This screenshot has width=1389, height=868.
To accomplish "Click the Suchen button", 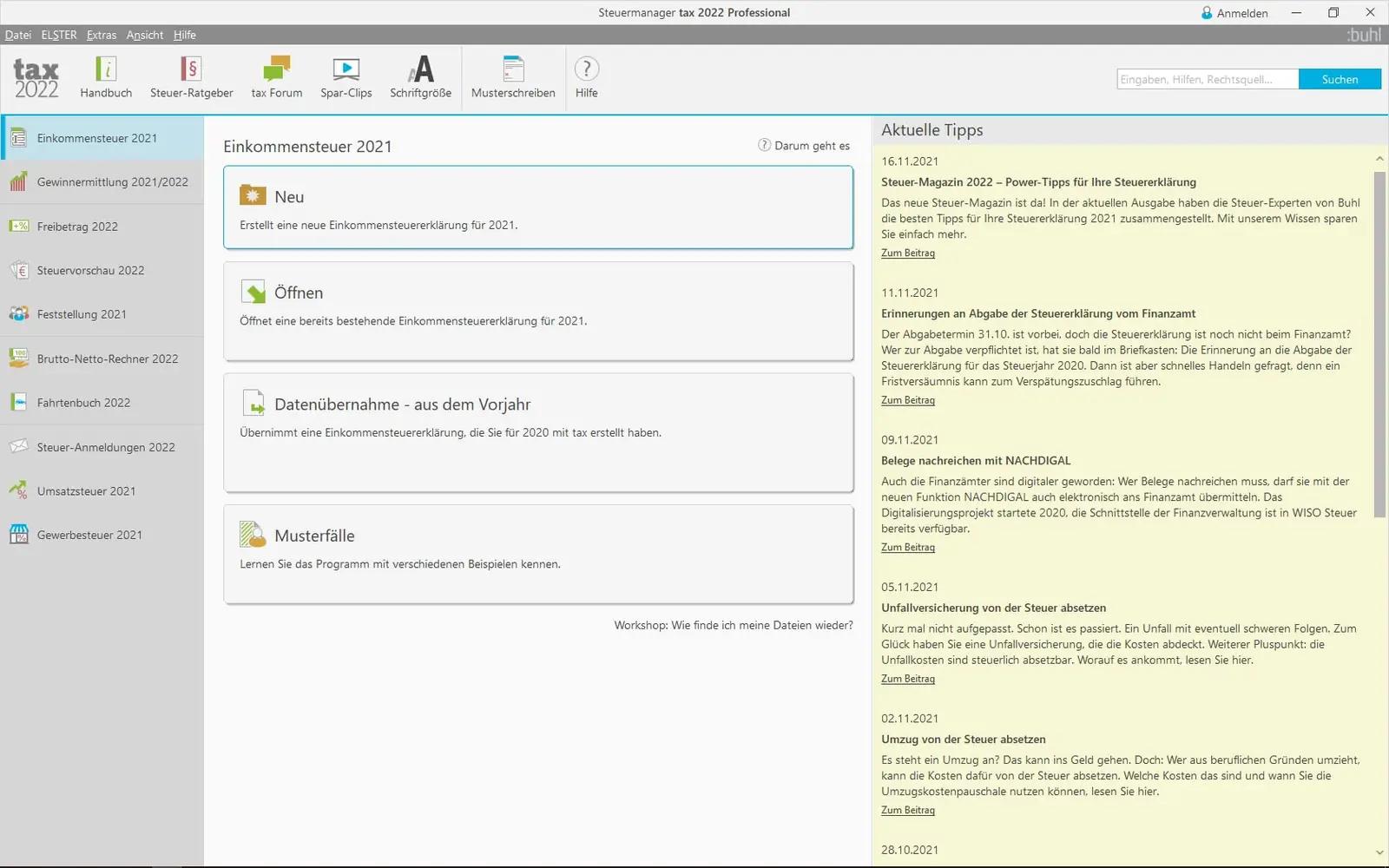I will [x=1340, y=79].
